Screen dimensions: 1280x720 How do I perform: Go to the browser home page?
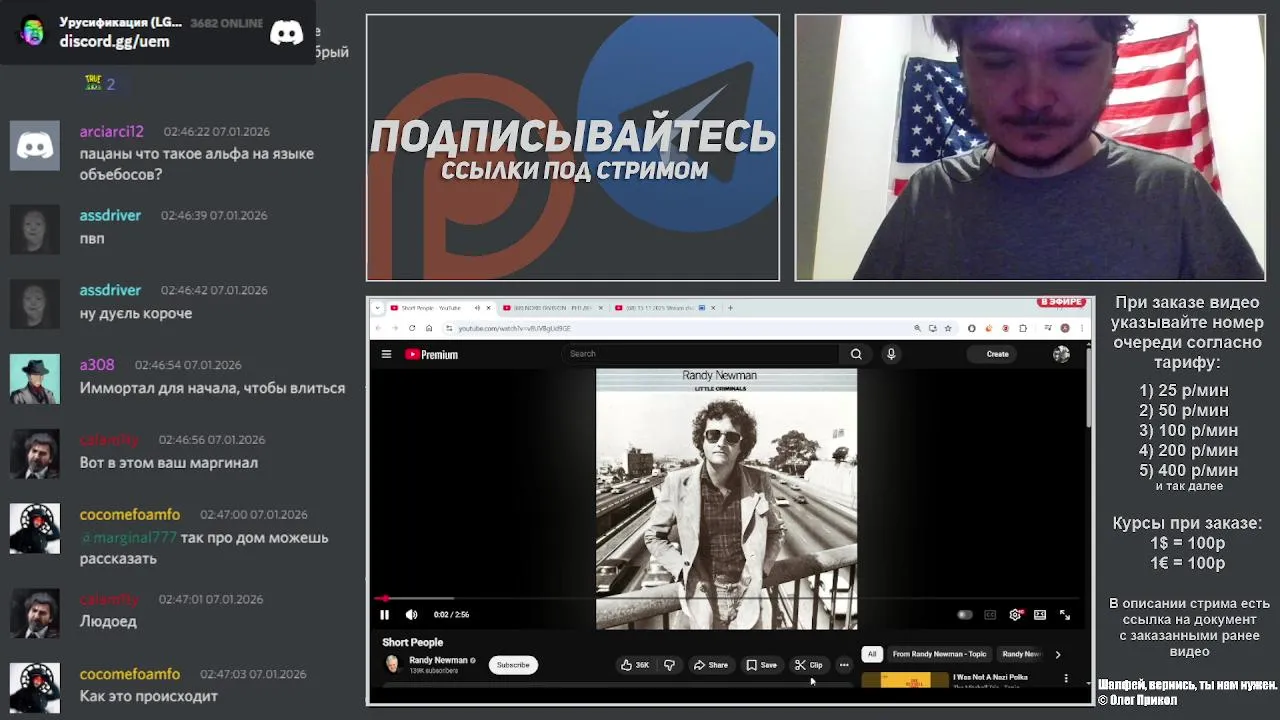(429, 328)
